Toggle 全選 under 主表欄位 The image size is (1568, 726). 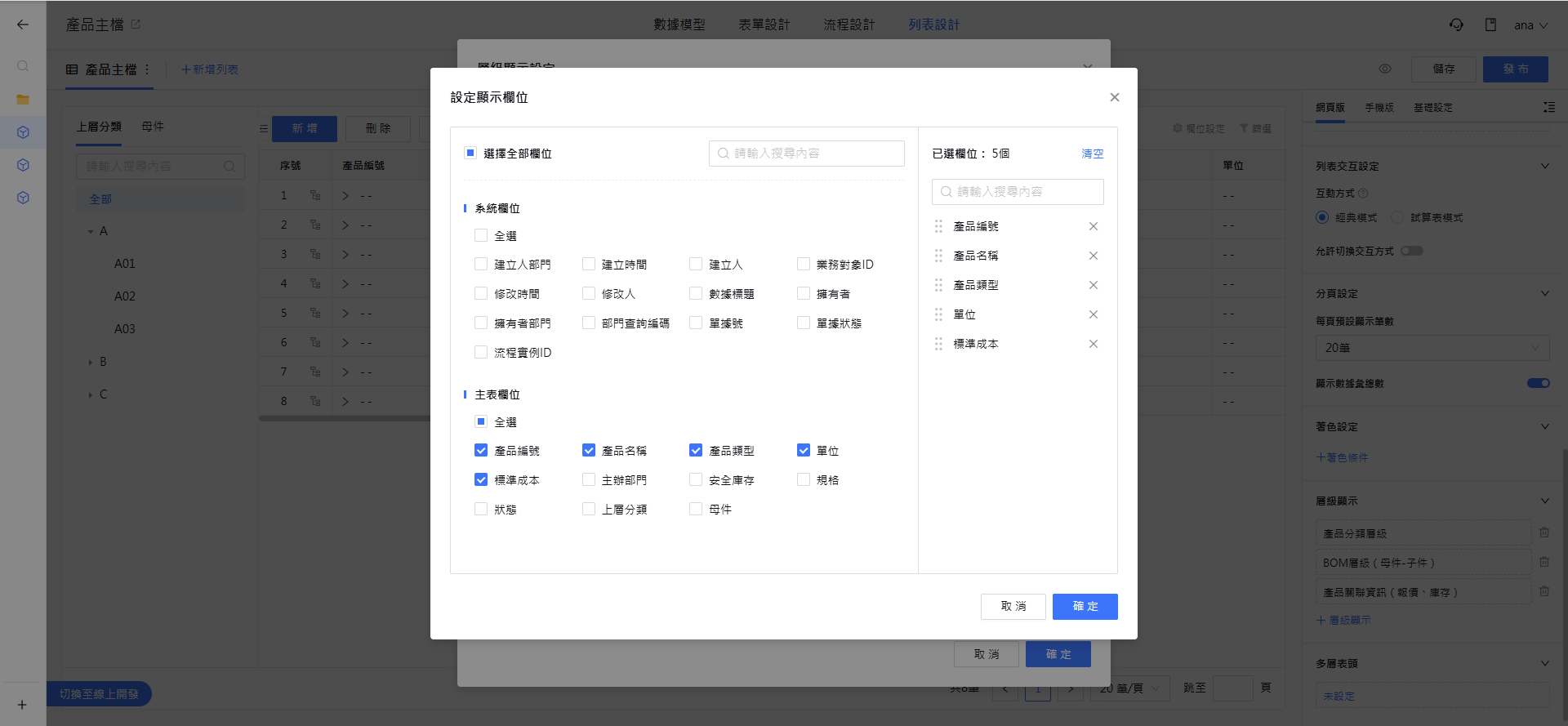(481, 421)
